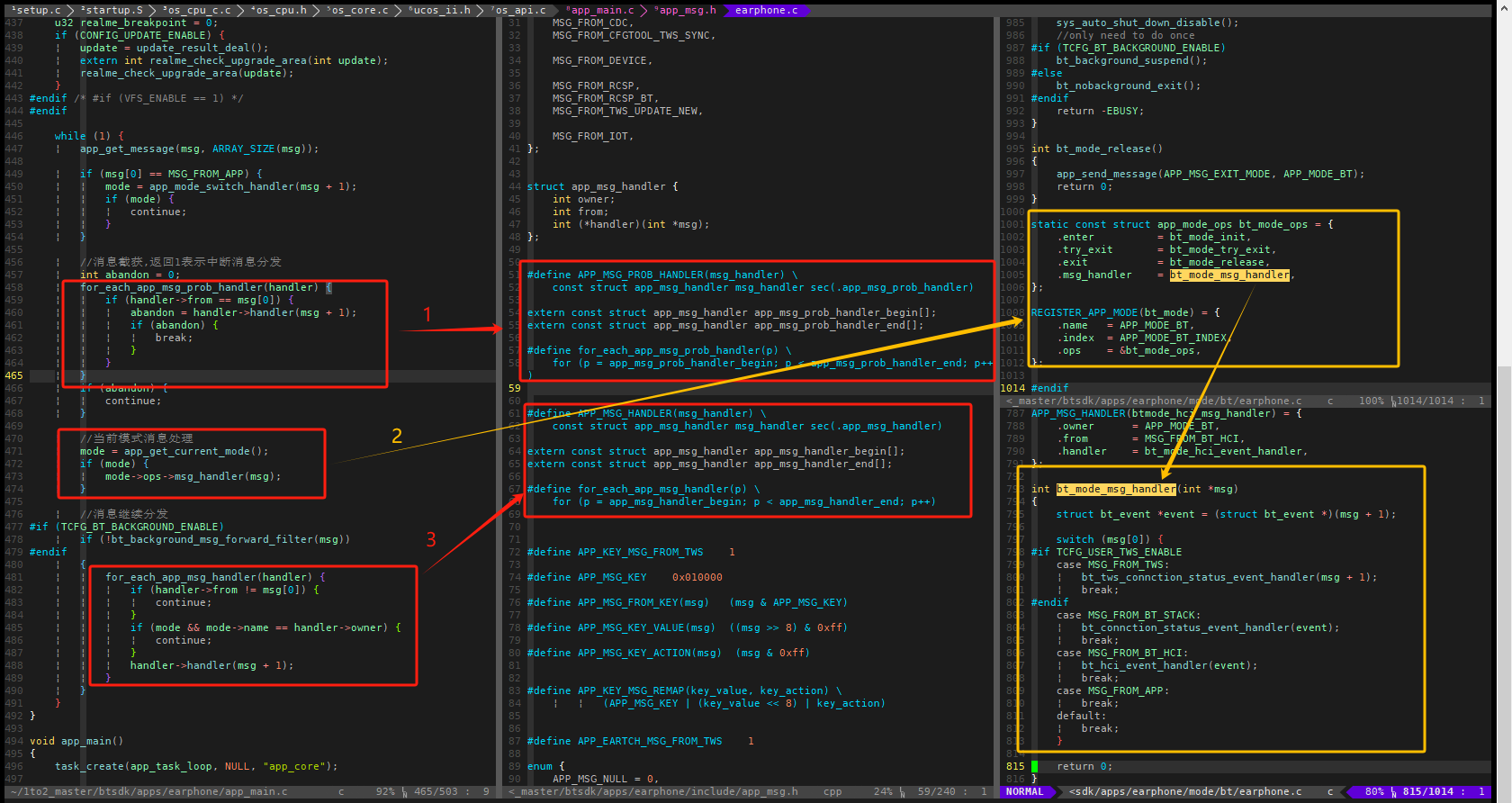The width and height of the screenshot is (1512, 803).
Task: Open the app_msg.h buffer tab
Action: coord(685,10)
